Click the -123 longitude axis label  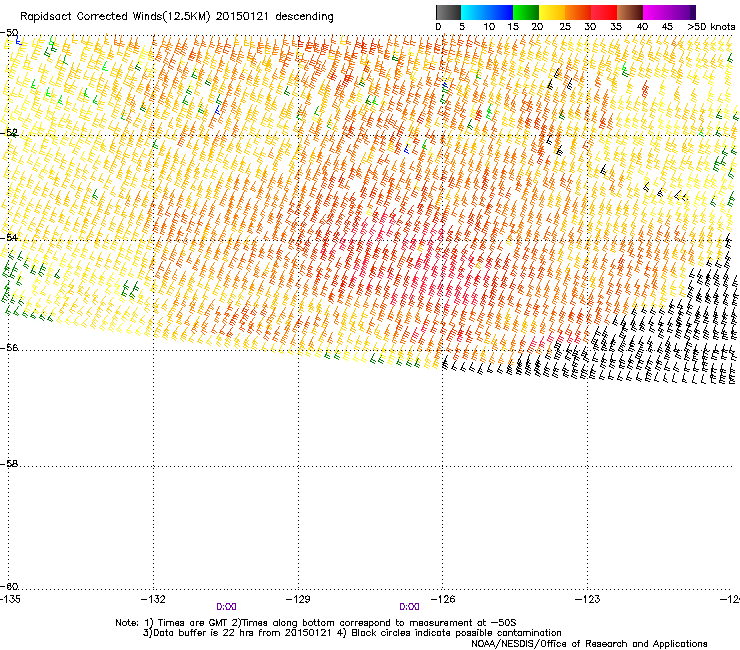(x=588, y=599)
